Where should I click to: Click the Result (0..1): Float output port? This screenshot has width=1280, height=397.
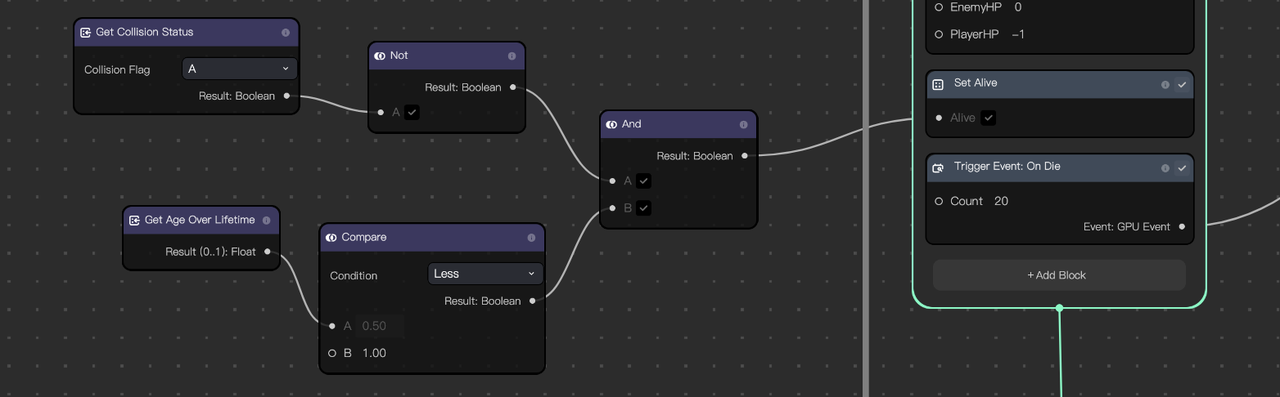[x=267, y=252]
